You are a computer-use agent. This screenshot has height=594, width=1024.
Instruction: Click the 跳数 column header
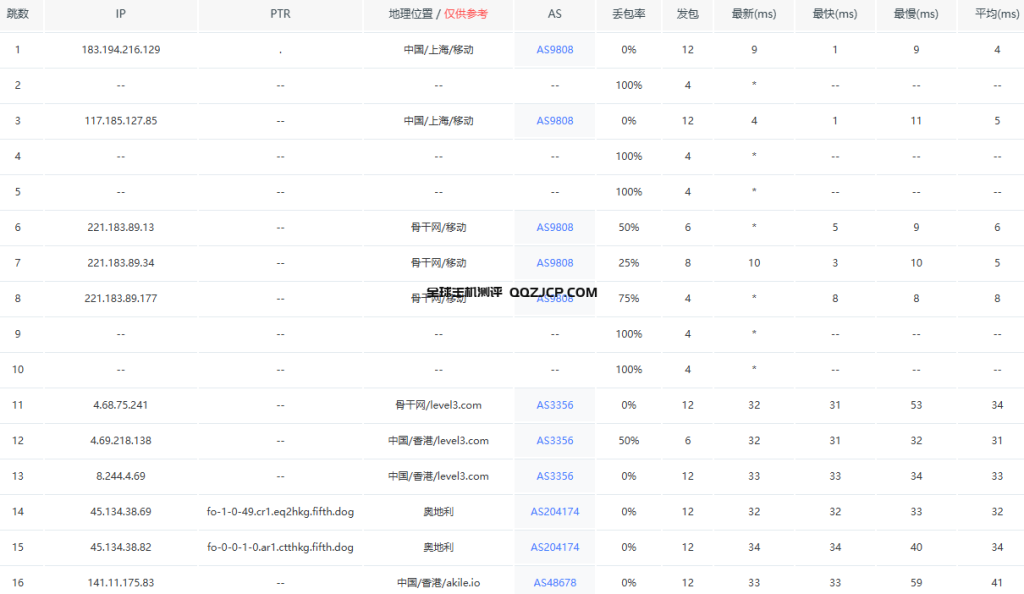(17, 14)
